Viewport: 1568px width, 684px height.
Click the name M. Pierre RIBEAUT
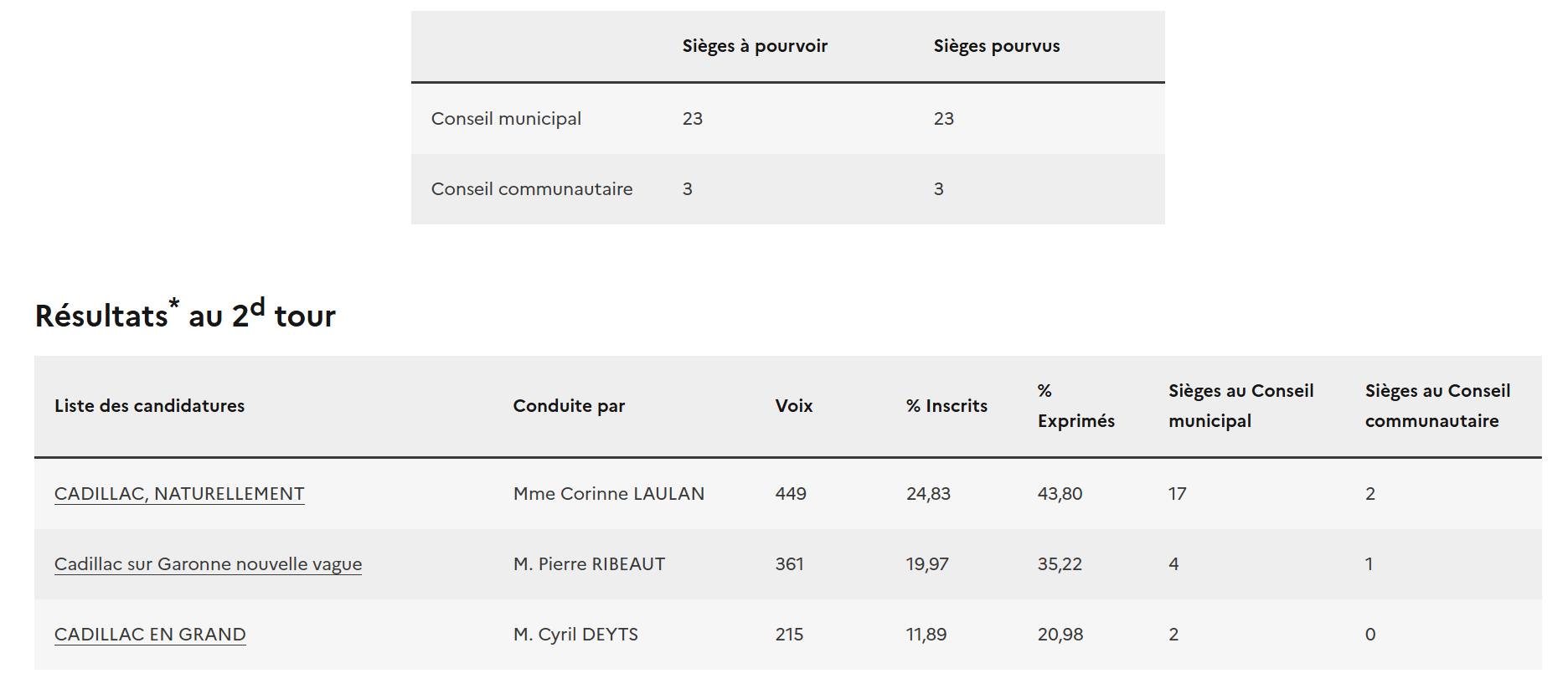[589, 564]
